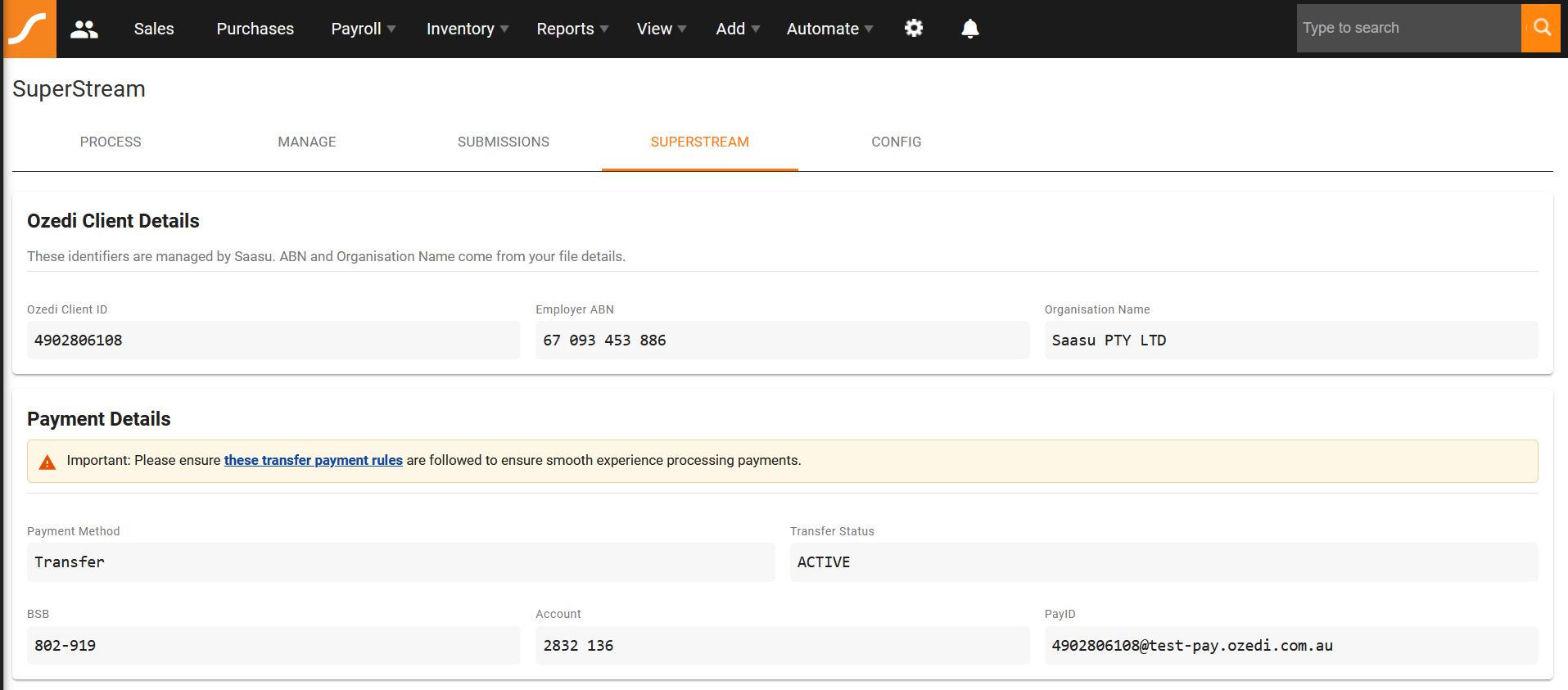This screenshot has width=1568, height=690.
Task: Click the orange search magnifier button
Action: point(1541,28)
